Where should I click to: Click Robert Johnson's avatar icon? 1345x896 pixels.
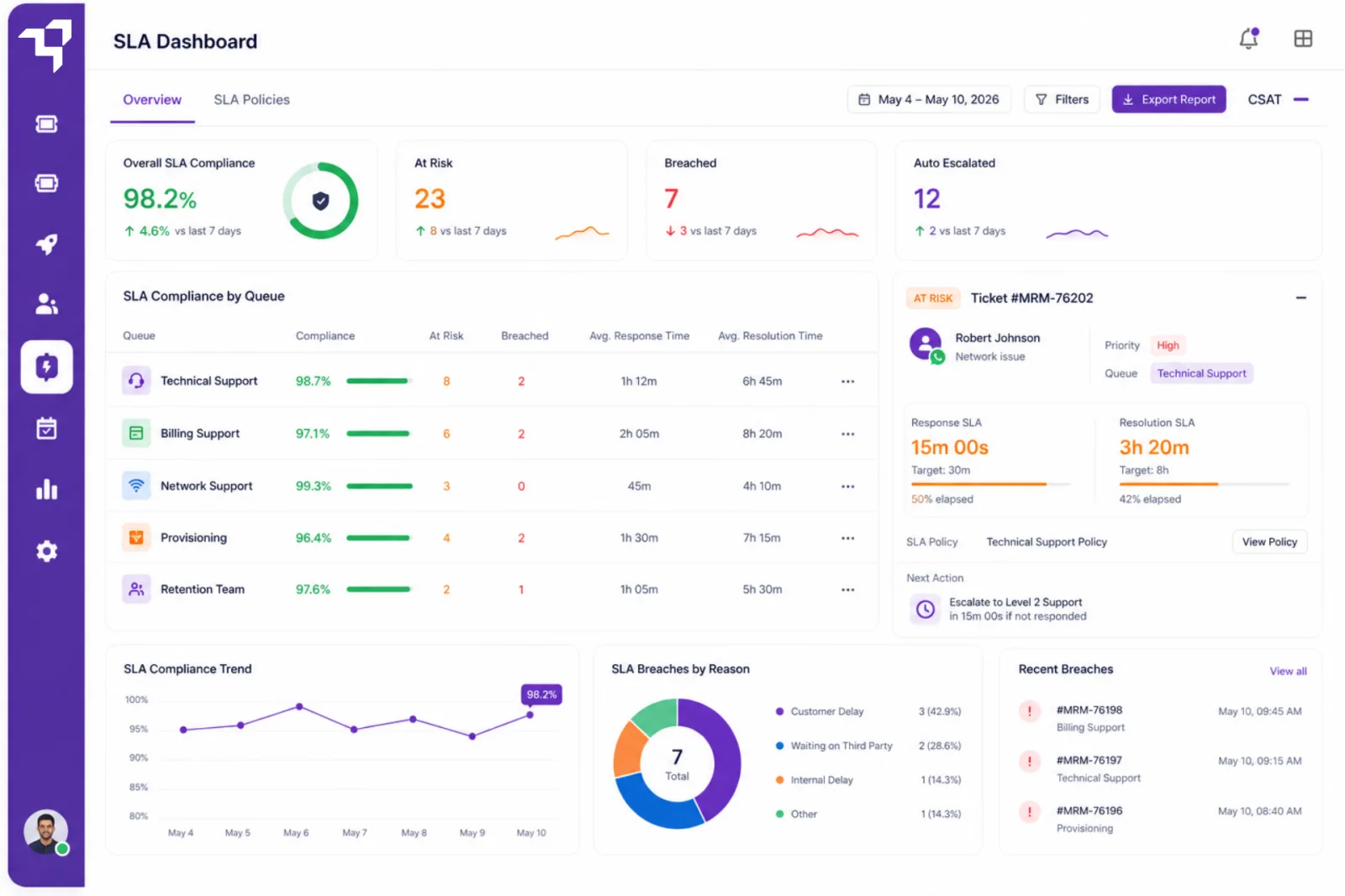(x=926, y=345)
